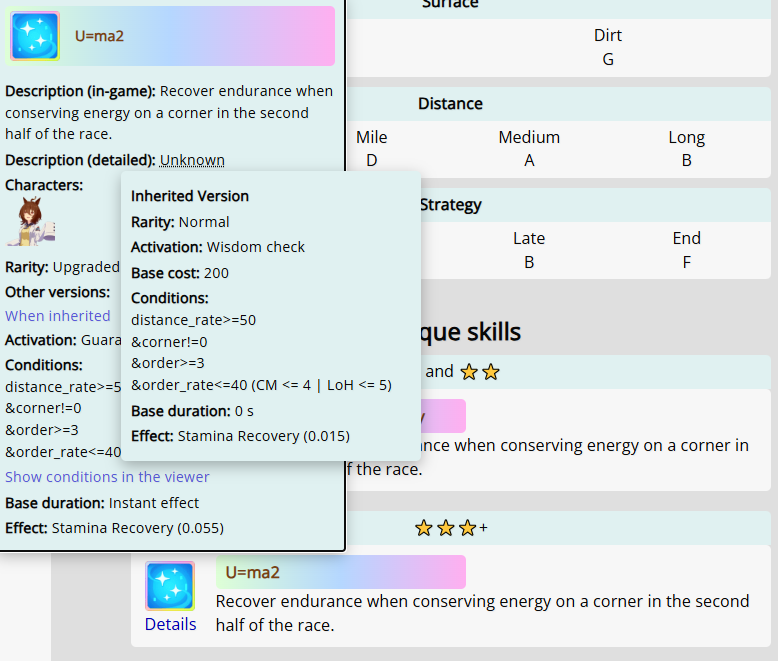
Task: Click the 'Other versions:' label
Action: coord(58,292)
